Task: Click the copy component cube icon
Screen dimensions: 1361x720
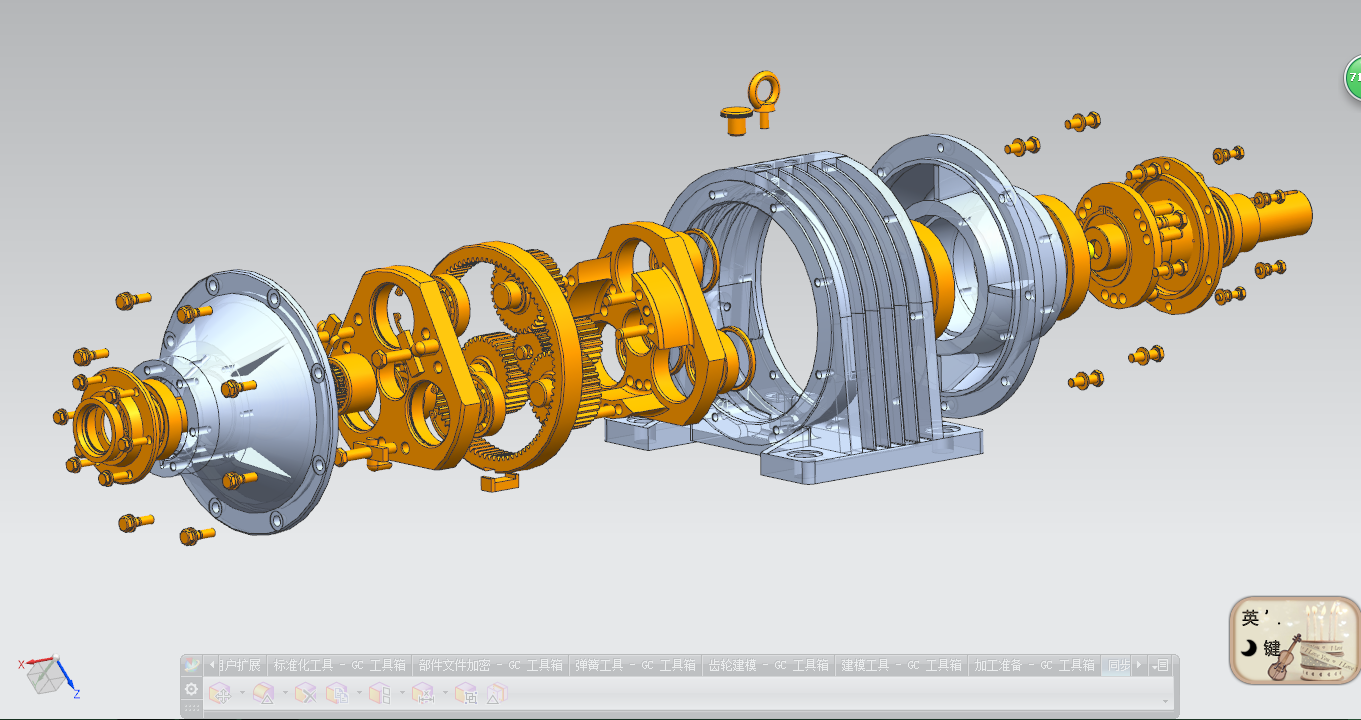Action: [x=337, y=692]
